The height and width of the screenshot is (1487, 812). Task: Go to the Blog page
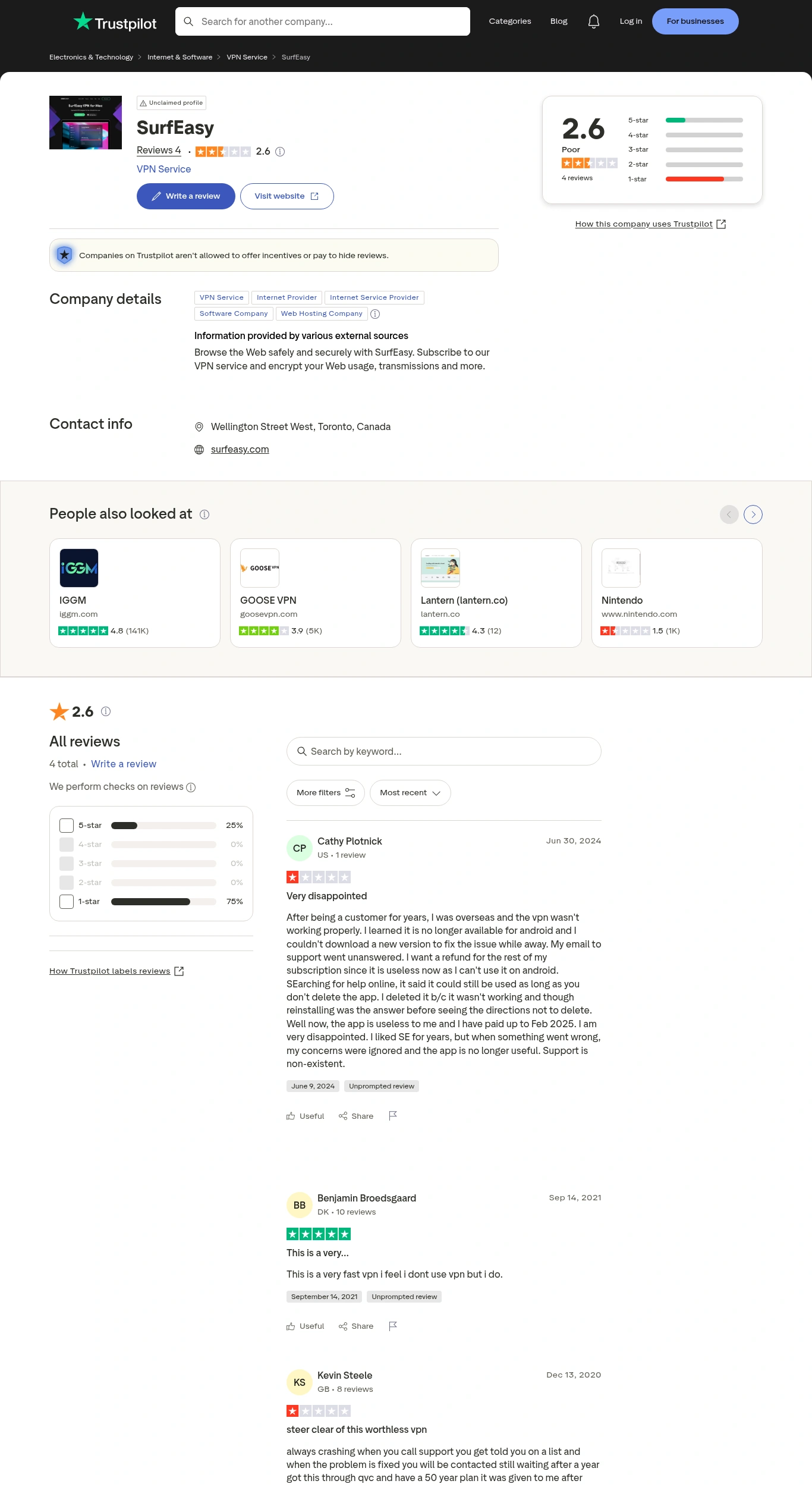[559, 21]
